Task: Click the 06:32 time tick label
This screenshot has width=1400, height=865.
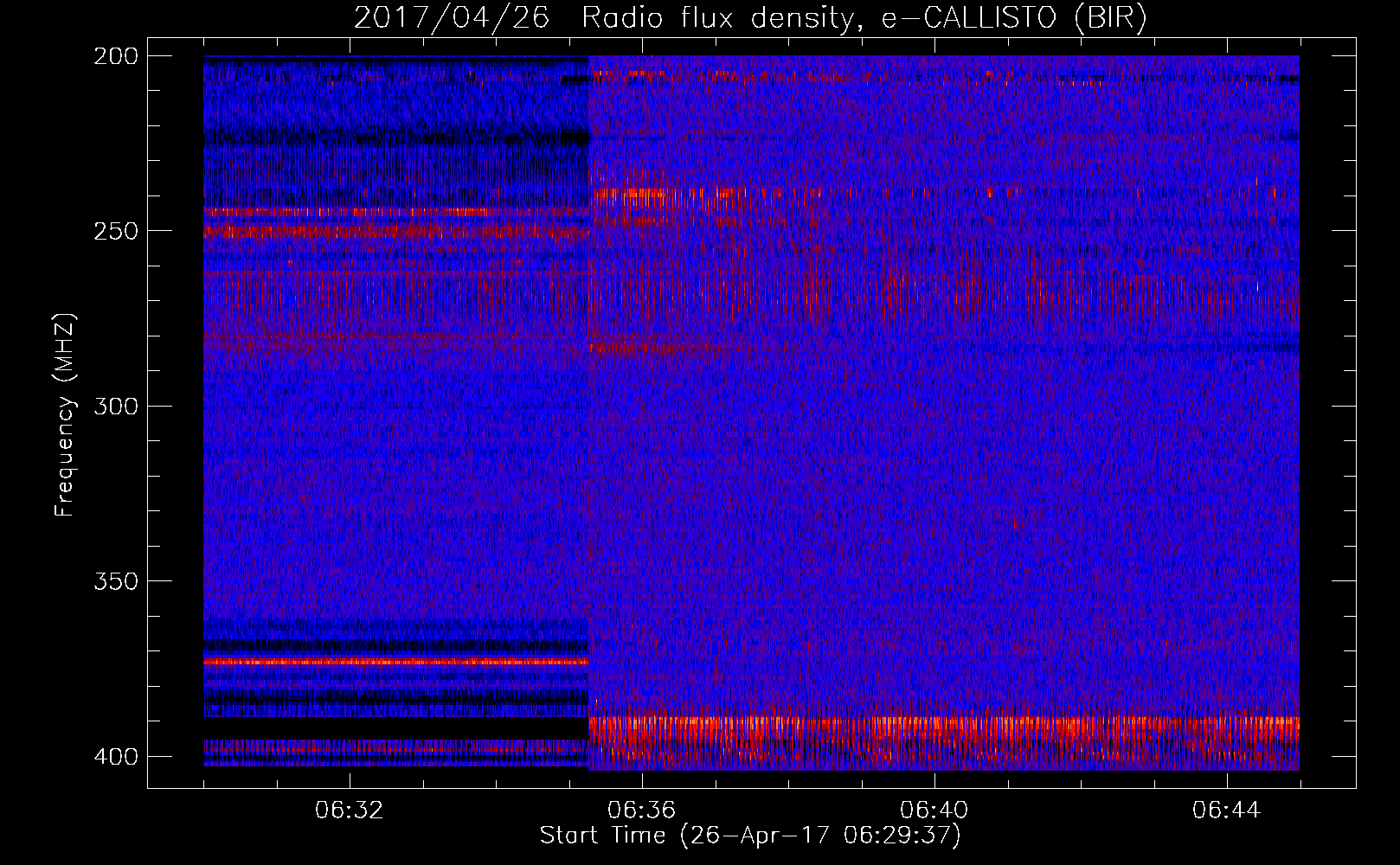Action: 350,811
